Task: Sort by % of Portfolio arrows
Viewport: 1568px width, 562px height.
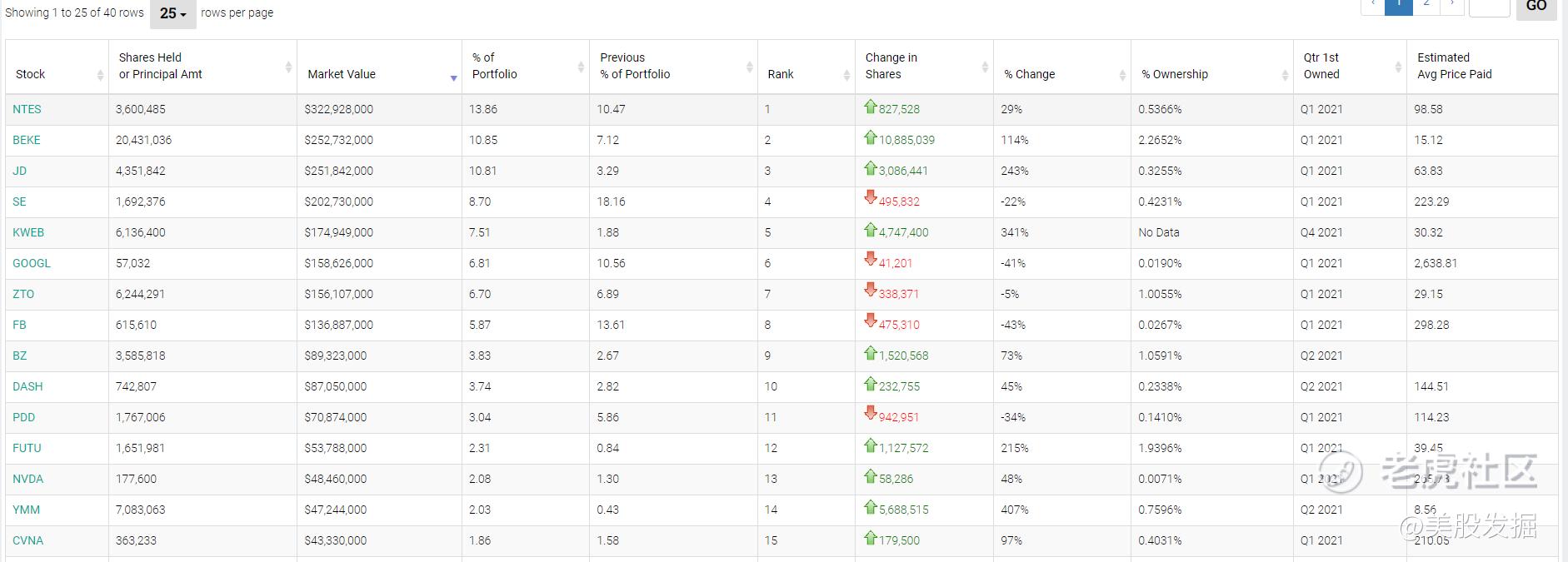Action: point(581,67)
